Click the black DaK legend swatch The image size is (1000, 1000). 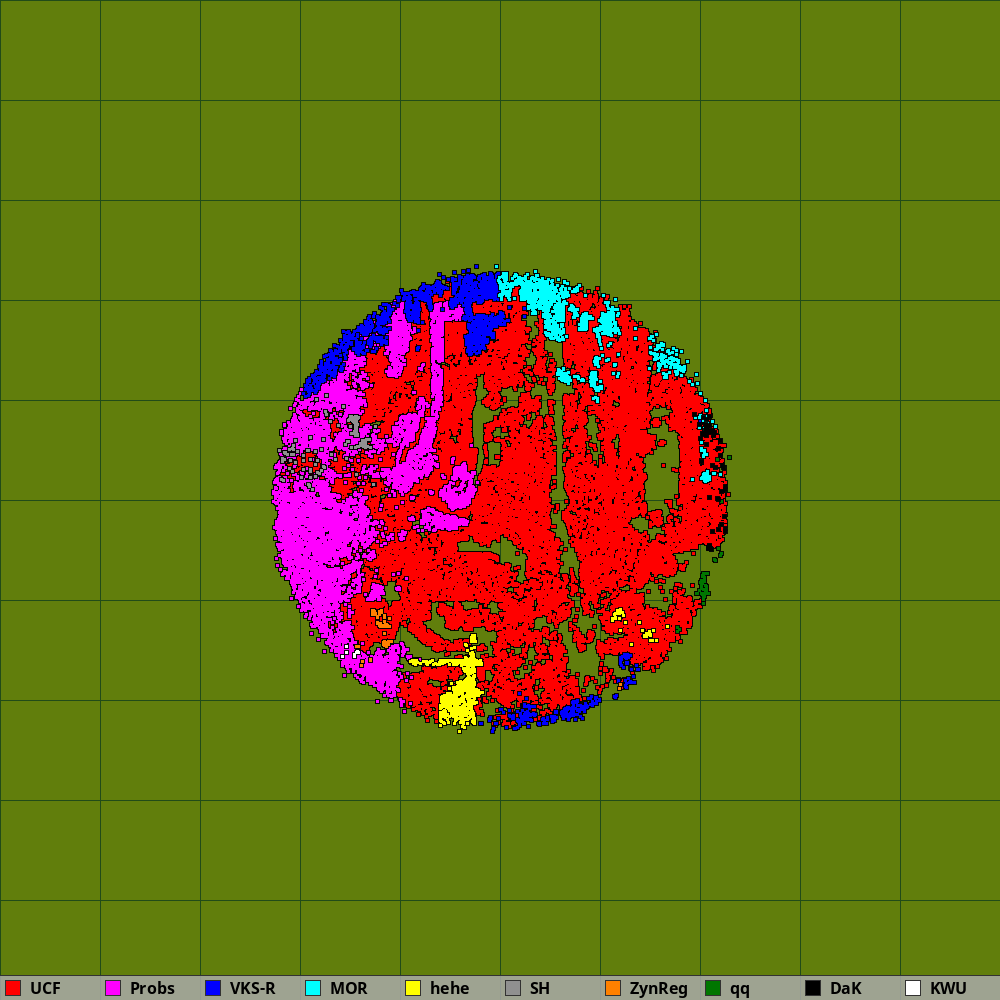click(813, 988)
